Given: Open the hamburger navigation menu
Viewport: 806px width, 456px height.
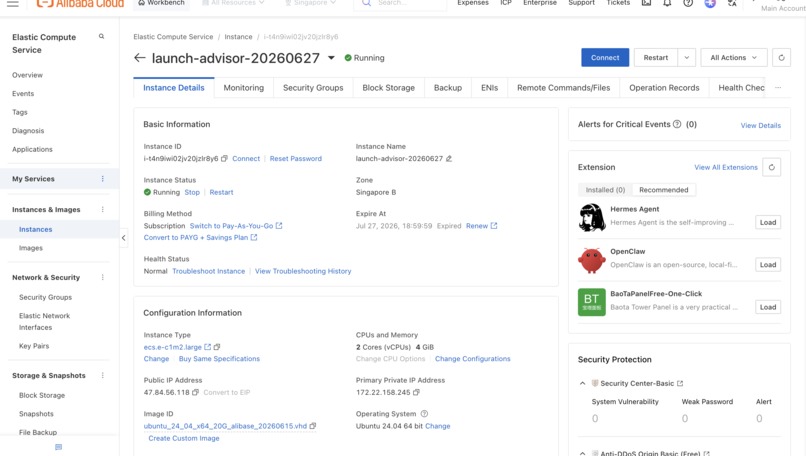Looking at the screenshot, I should [12, 3].
